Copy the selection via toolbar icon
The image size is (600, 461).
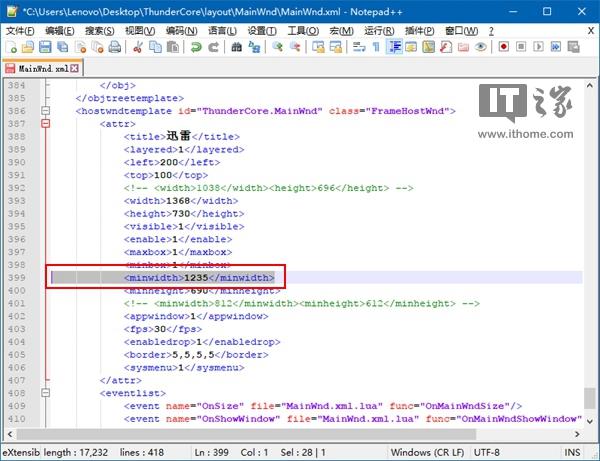click(x=155, y=47)
